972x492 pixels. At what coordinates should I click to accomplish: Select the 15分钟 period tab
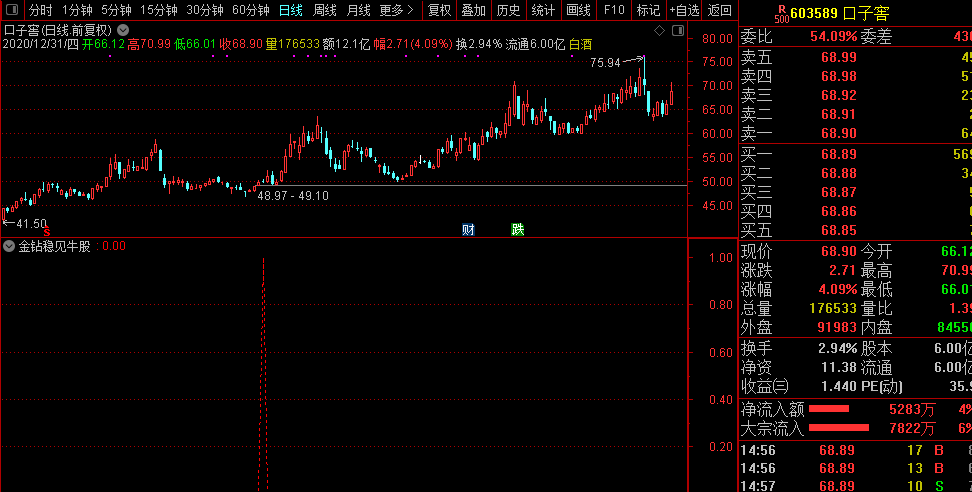pos(159,10)
